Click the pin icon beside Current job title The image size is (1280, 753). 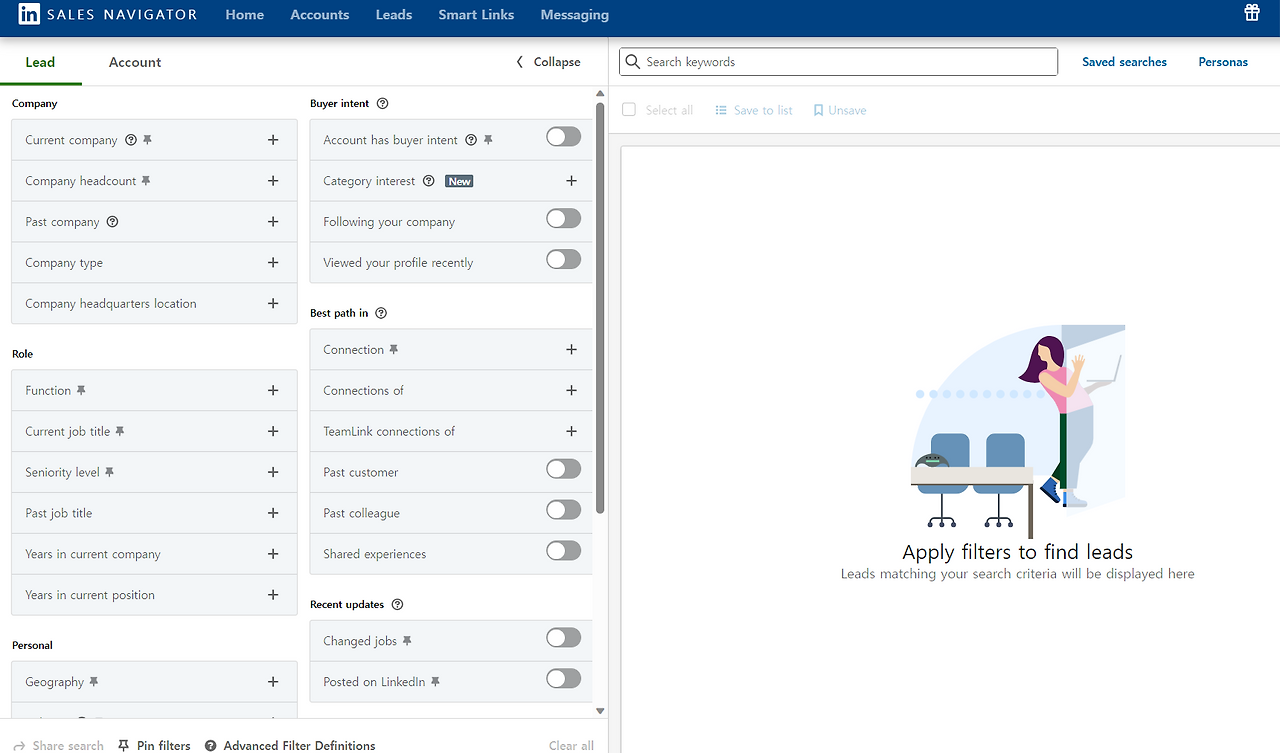(120, 431)
